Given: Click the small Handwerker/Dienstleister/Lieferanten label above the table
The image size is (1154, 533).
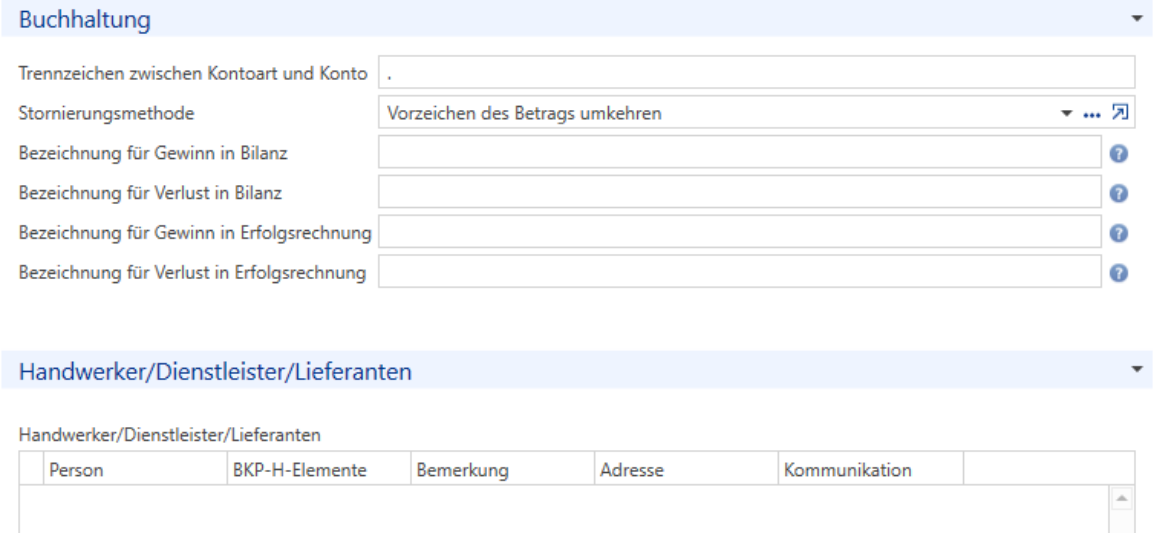Looking at the screenshot, I should [x=169, y=435].
